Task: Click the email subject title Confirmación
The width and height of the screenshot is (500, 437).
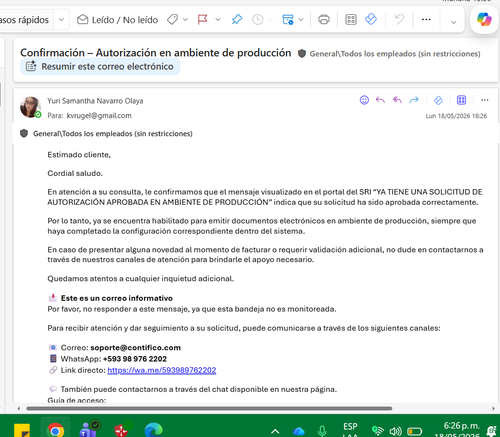Action: point(156,53)
